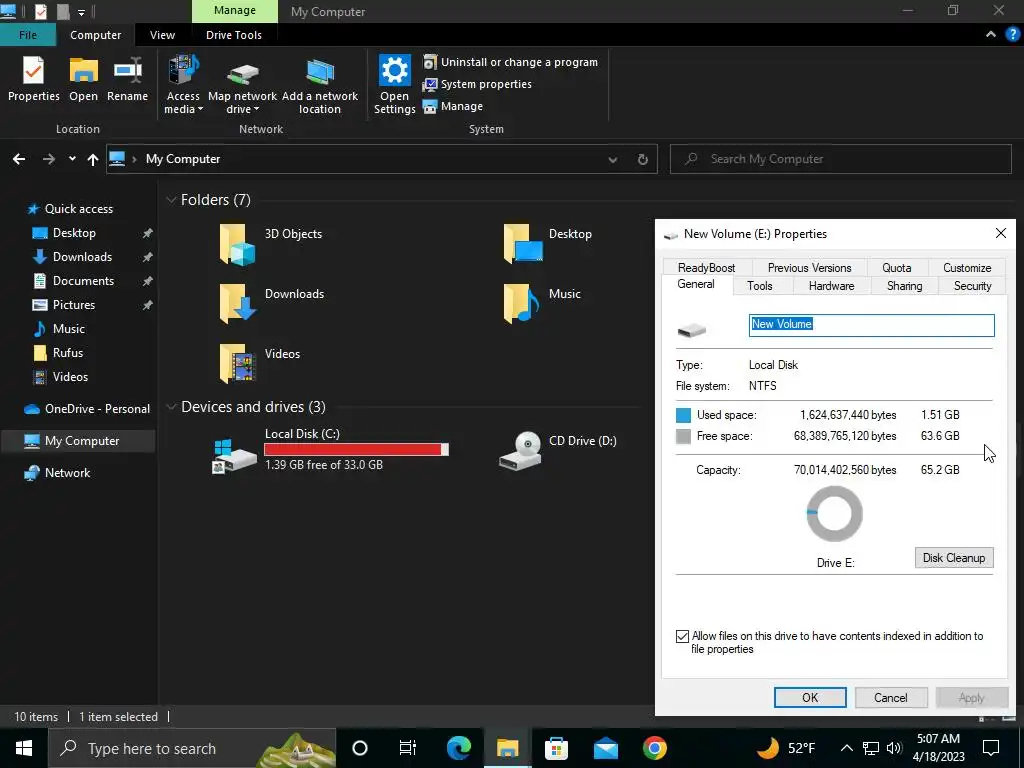Image resolution: width=1024 pixels, height=768 pixels.
Task: Click the blue Used space swatch
Action: [x=683, y=415]
